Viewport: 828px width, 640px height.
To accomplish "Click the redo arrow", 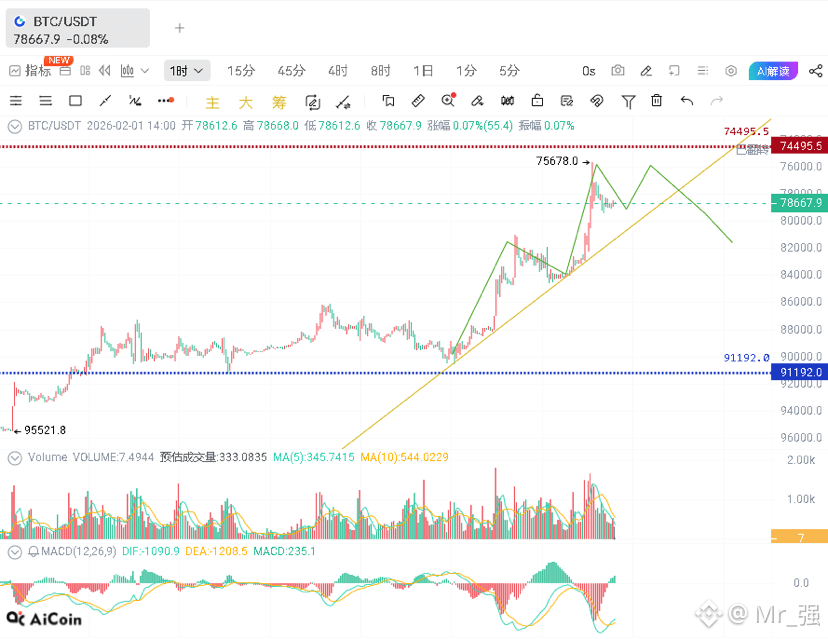I will point(717,100).
